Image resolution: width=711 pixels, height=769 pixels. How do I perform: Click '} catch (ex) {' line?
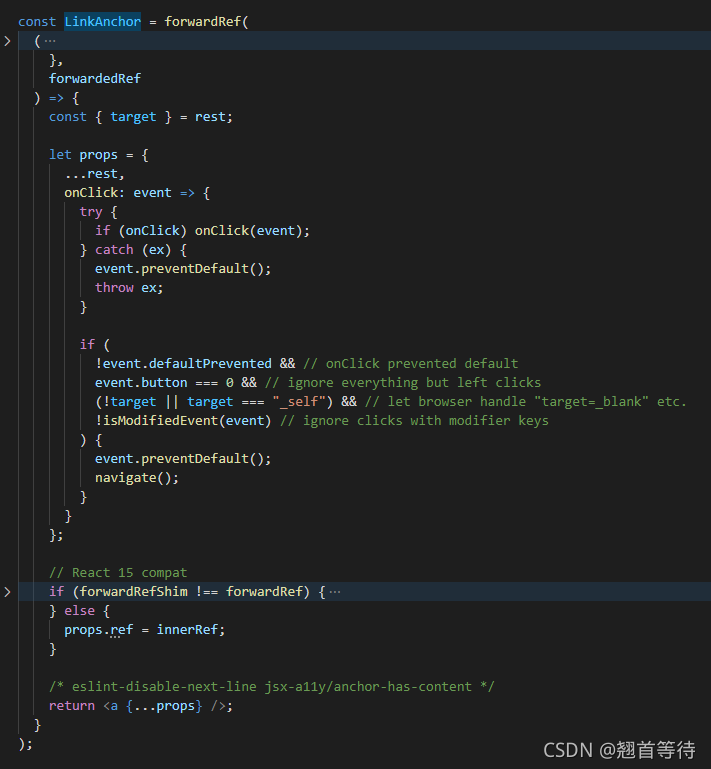tap(133, 250)
